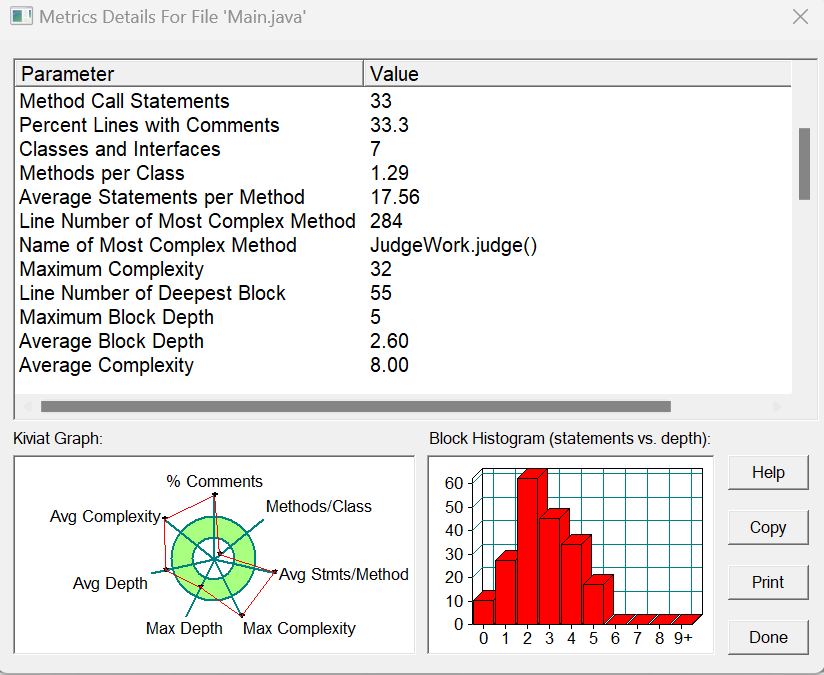The image size is (824, 675).
Task: Select the Maximum Complexity row
Action: click(x=403, y=269)
